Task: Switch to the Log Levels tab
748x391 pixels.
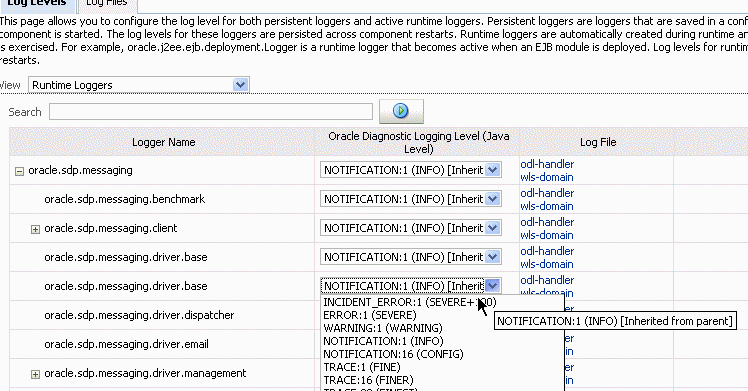Action: point(36,4)
